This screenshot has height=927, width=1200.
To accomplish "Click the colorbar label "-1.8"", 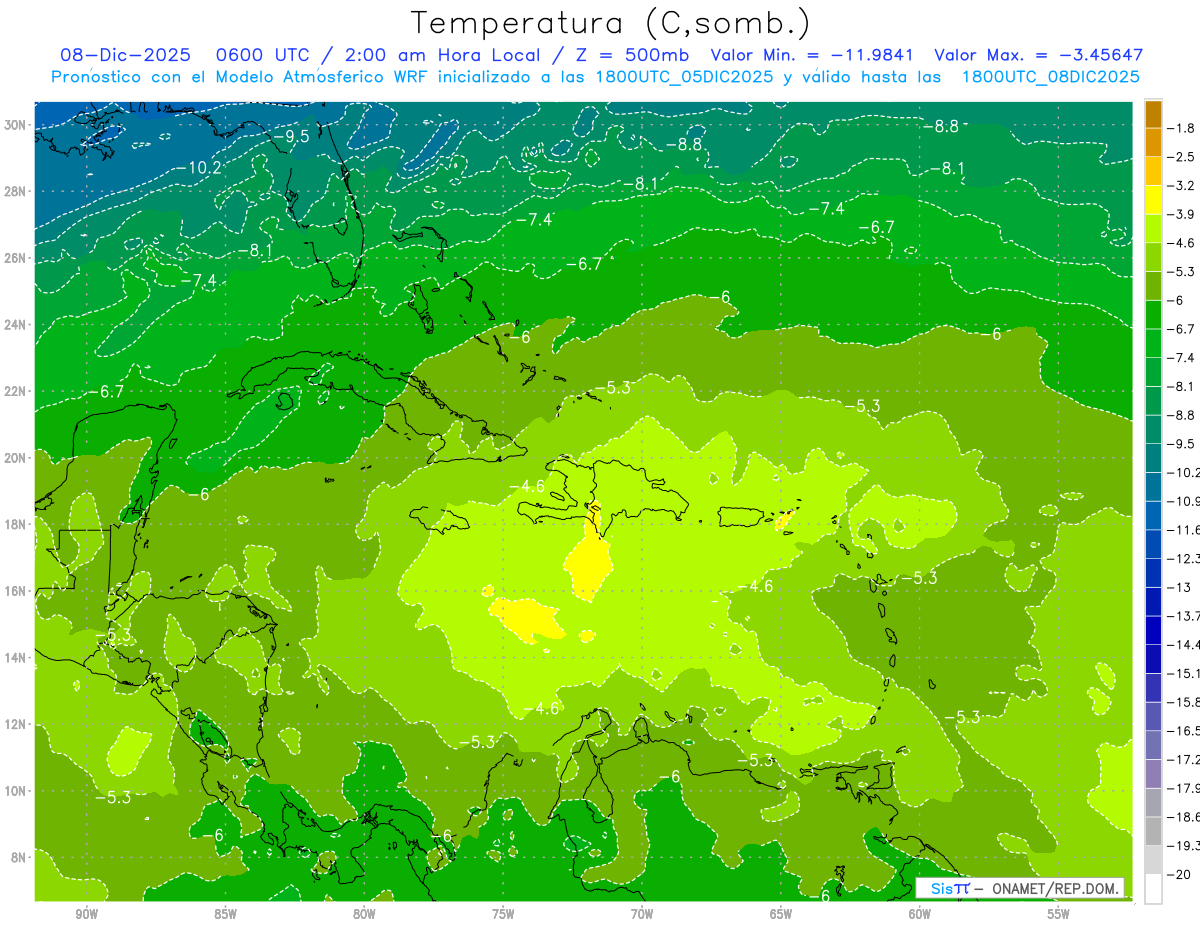I will click(1183, 128).
